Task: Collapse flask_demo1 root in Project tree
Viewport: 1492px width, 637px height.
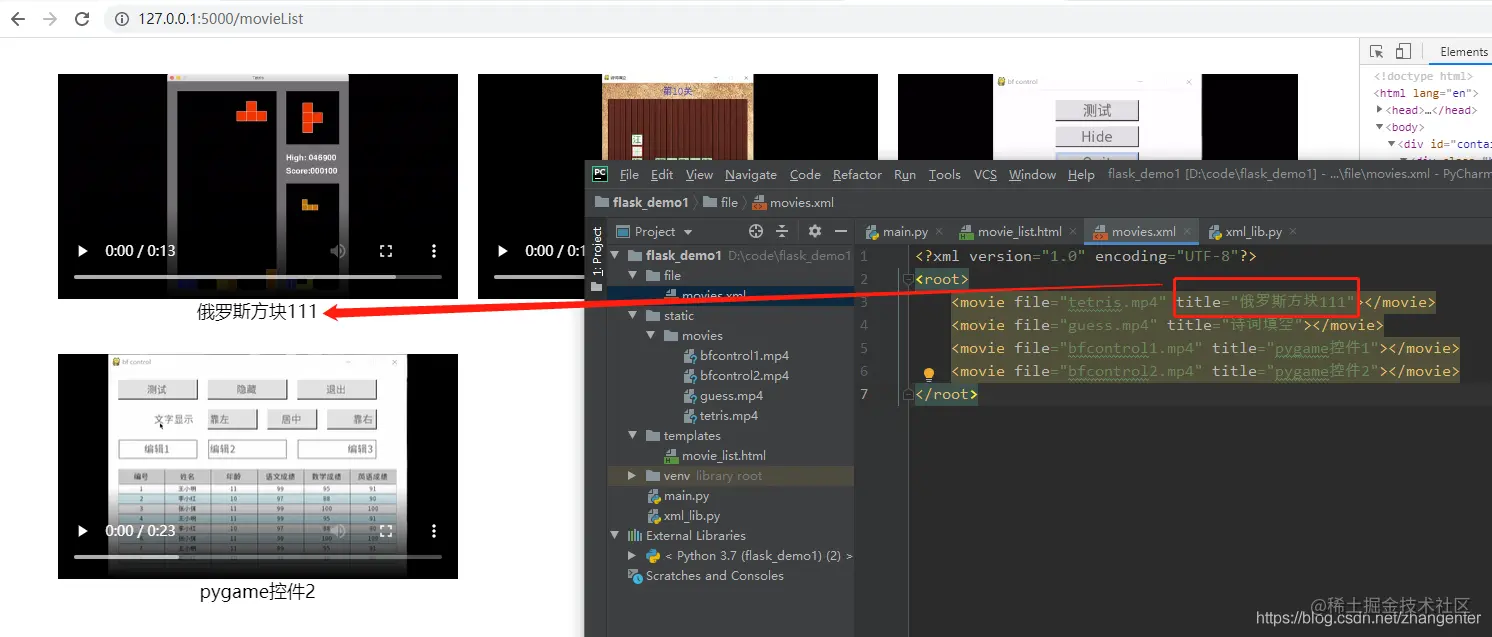Action: (615, 255)
